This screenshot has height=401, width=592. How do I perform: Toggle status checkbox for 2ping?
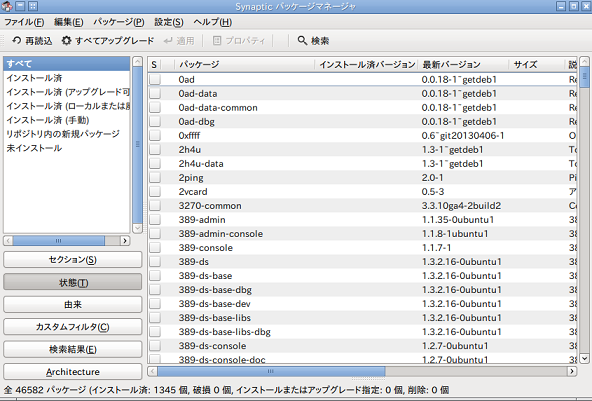tap(155, 177)
